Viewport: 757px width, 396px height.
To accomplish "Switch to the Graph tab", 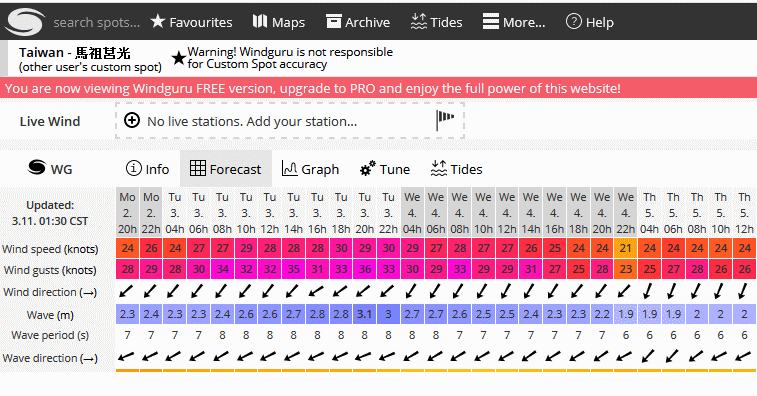I will [310, 169].
